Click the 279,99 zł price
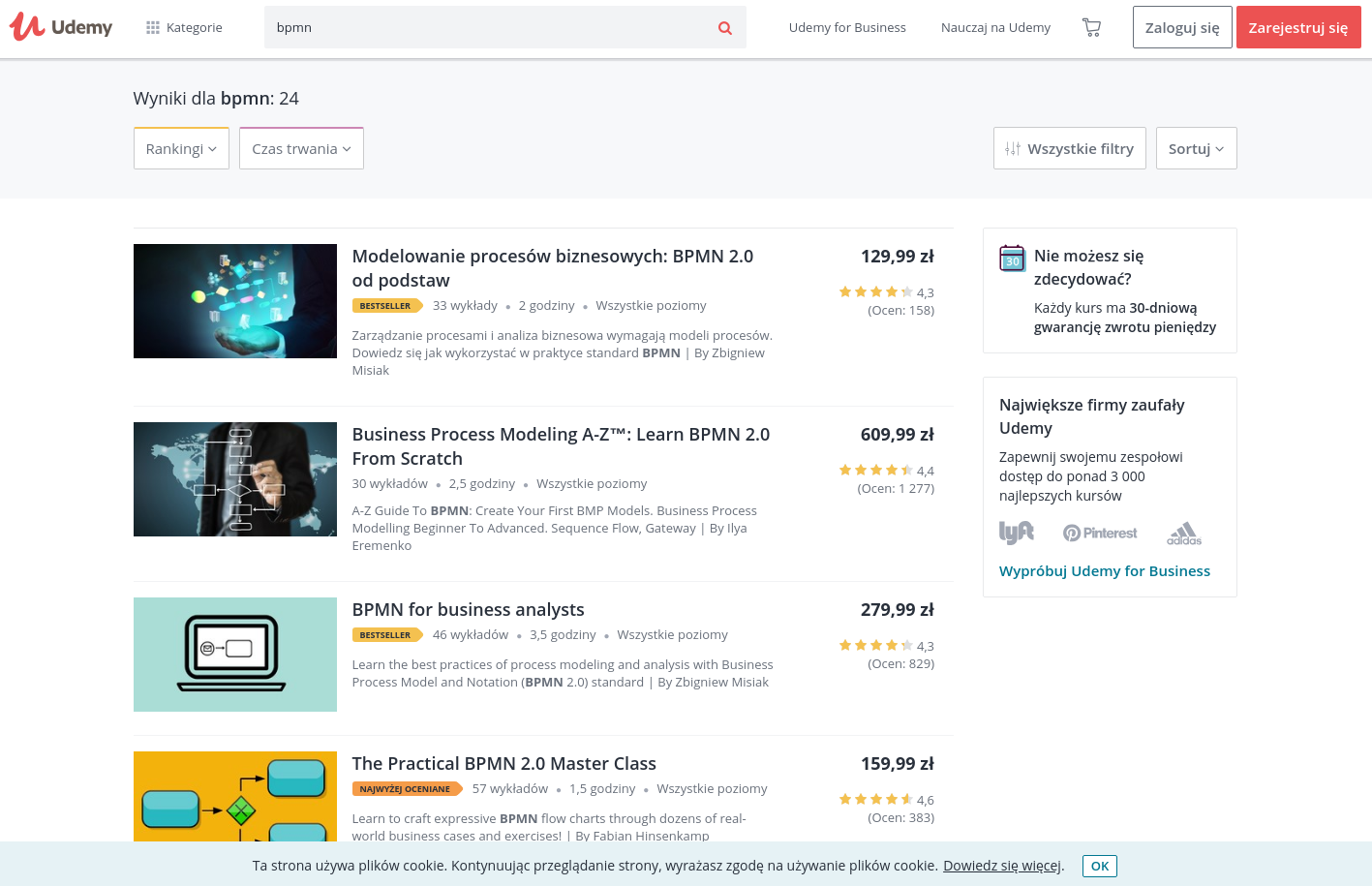Screen dimensions: 1372x886 pos(897,610)
